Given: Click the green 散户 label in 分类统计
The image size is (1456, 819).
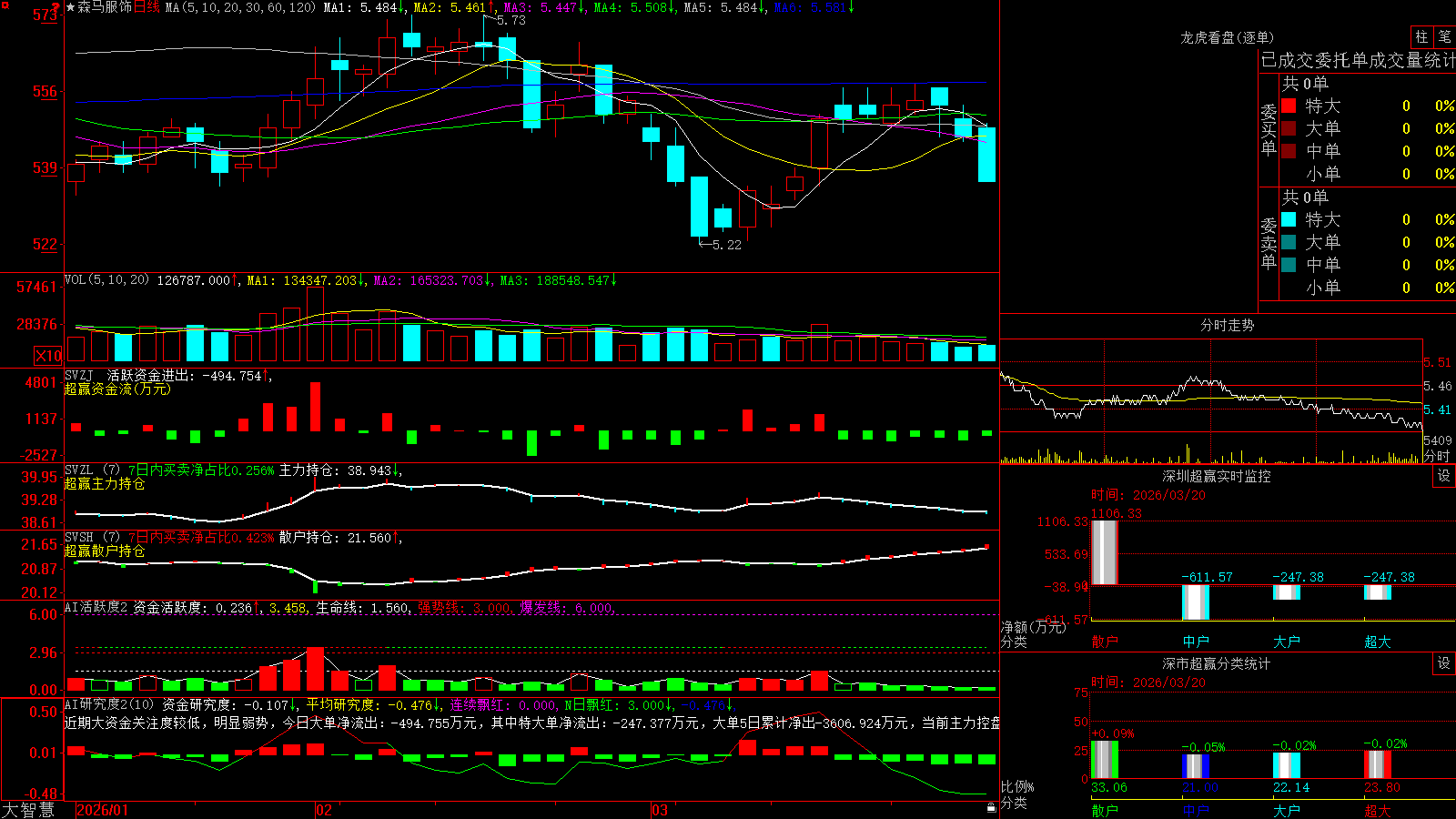Looking at the screenshot, I should coord(1105,810).
